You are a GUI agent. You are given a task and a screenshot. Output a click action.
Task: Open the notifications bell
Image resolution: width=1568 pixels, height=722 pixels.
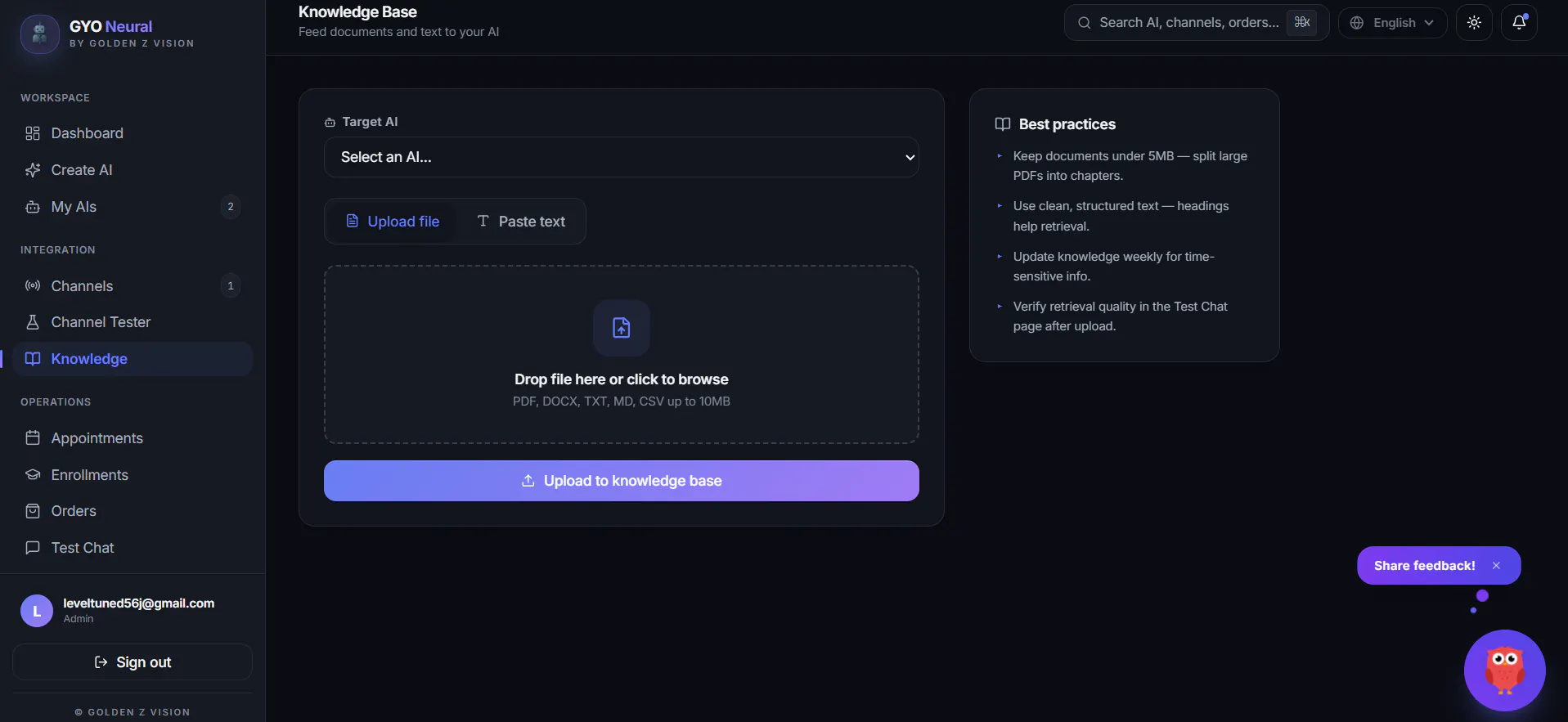click(1519, 23)
